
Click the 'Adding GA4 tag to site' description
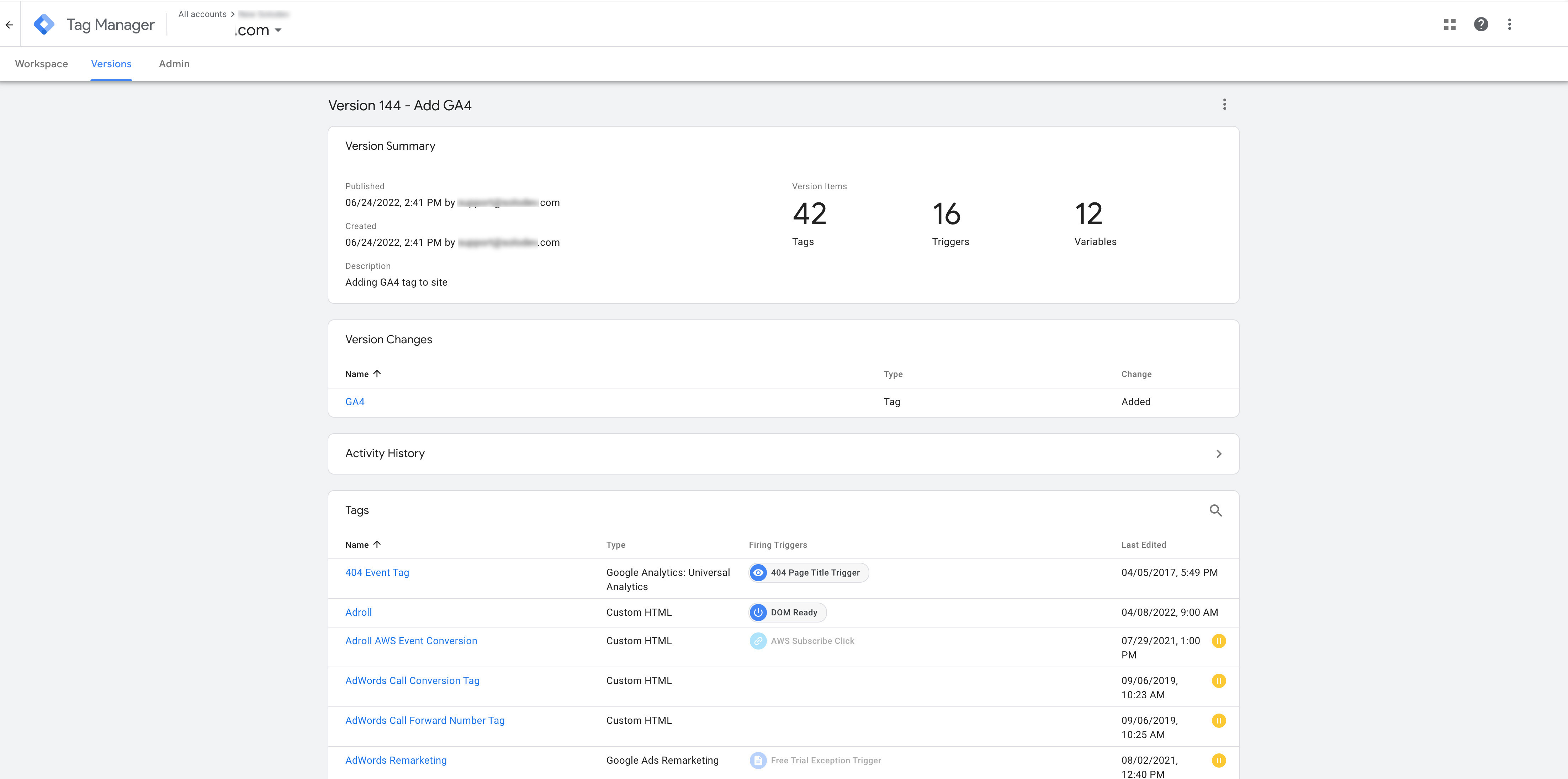pos(396,282)
